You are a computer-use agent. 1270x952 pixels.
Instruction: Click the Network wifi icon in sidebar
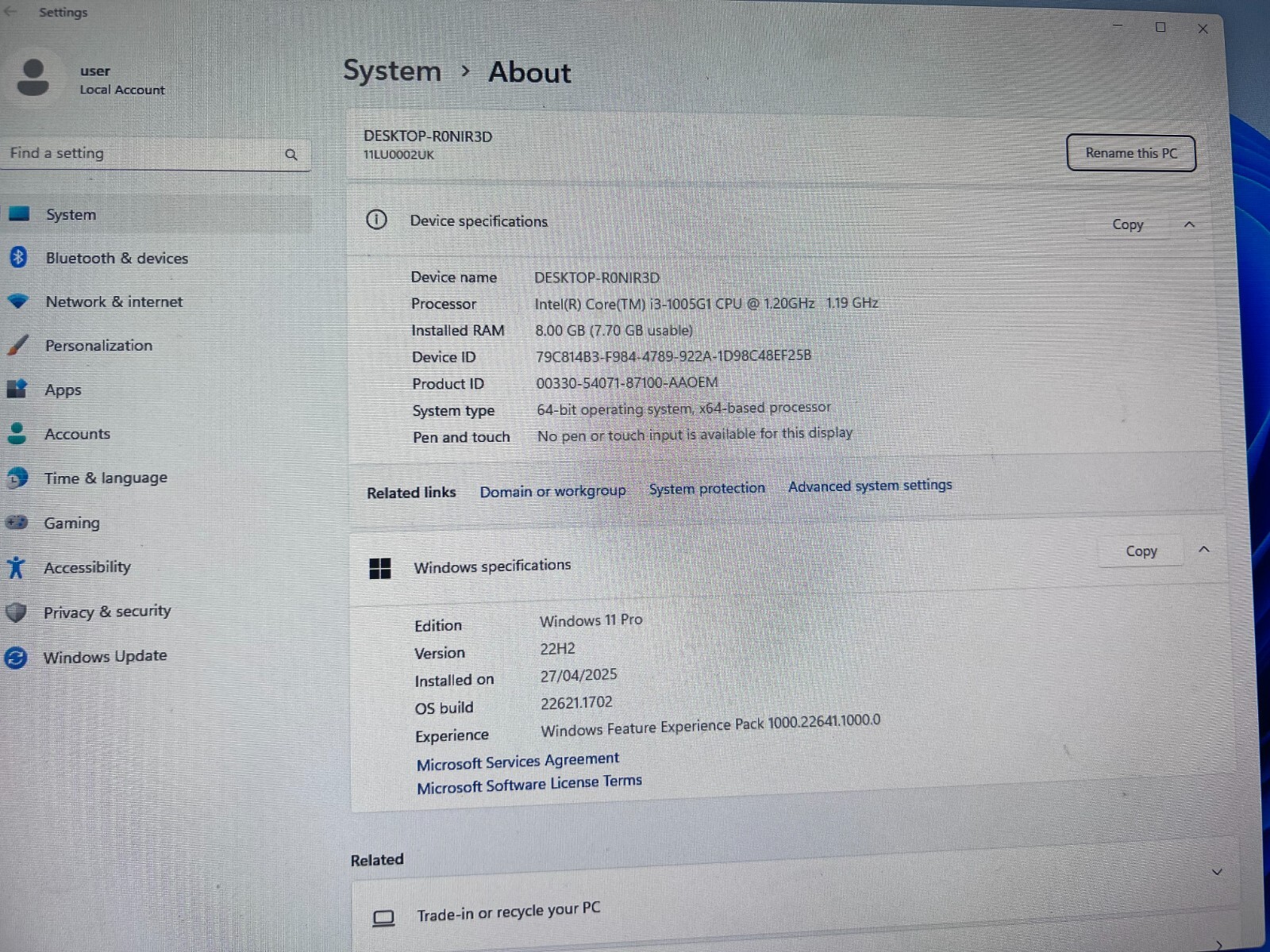click(x=18, y=301)
